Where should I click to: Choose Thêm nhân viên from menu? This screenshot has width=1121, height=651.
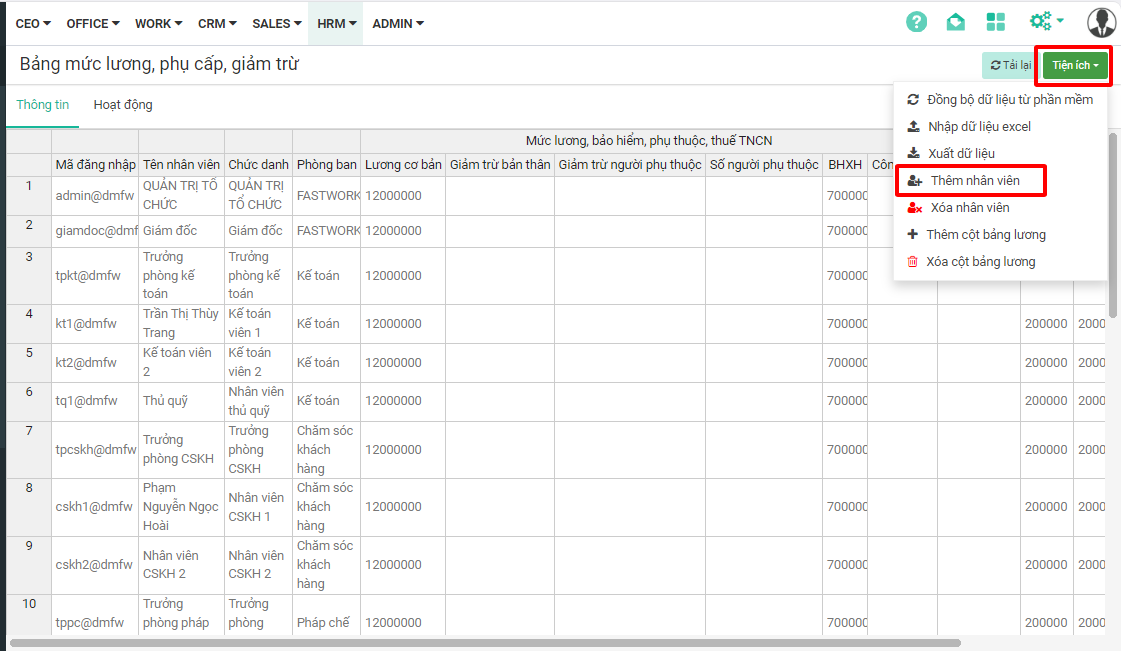[973, 181]
